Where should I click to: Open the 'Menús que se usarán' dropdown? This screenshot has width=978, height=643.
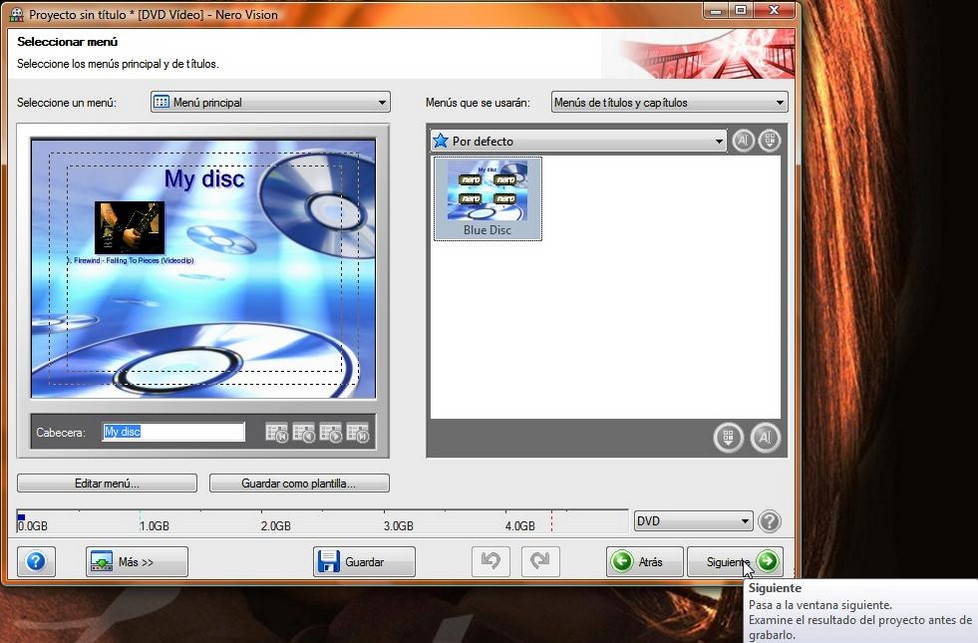[669, 102]
